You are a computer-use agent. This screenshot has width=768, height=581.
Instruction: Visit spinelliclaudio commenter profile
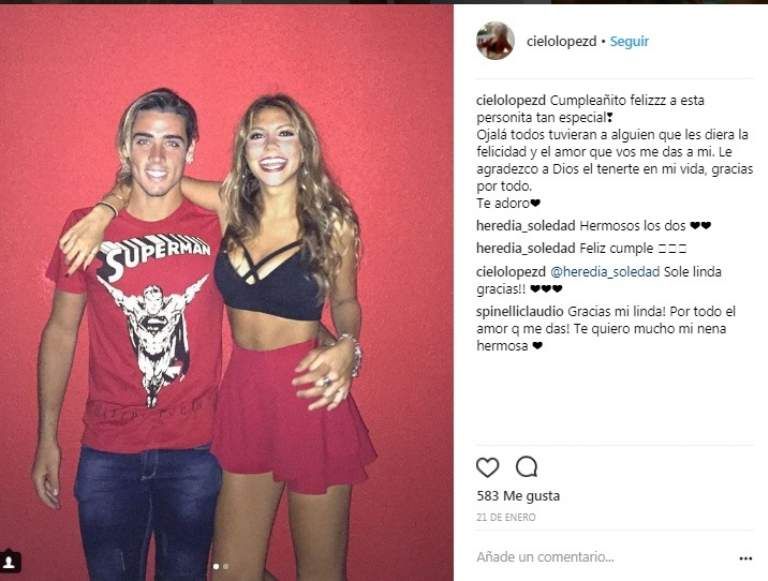click(x=520, y=312)
